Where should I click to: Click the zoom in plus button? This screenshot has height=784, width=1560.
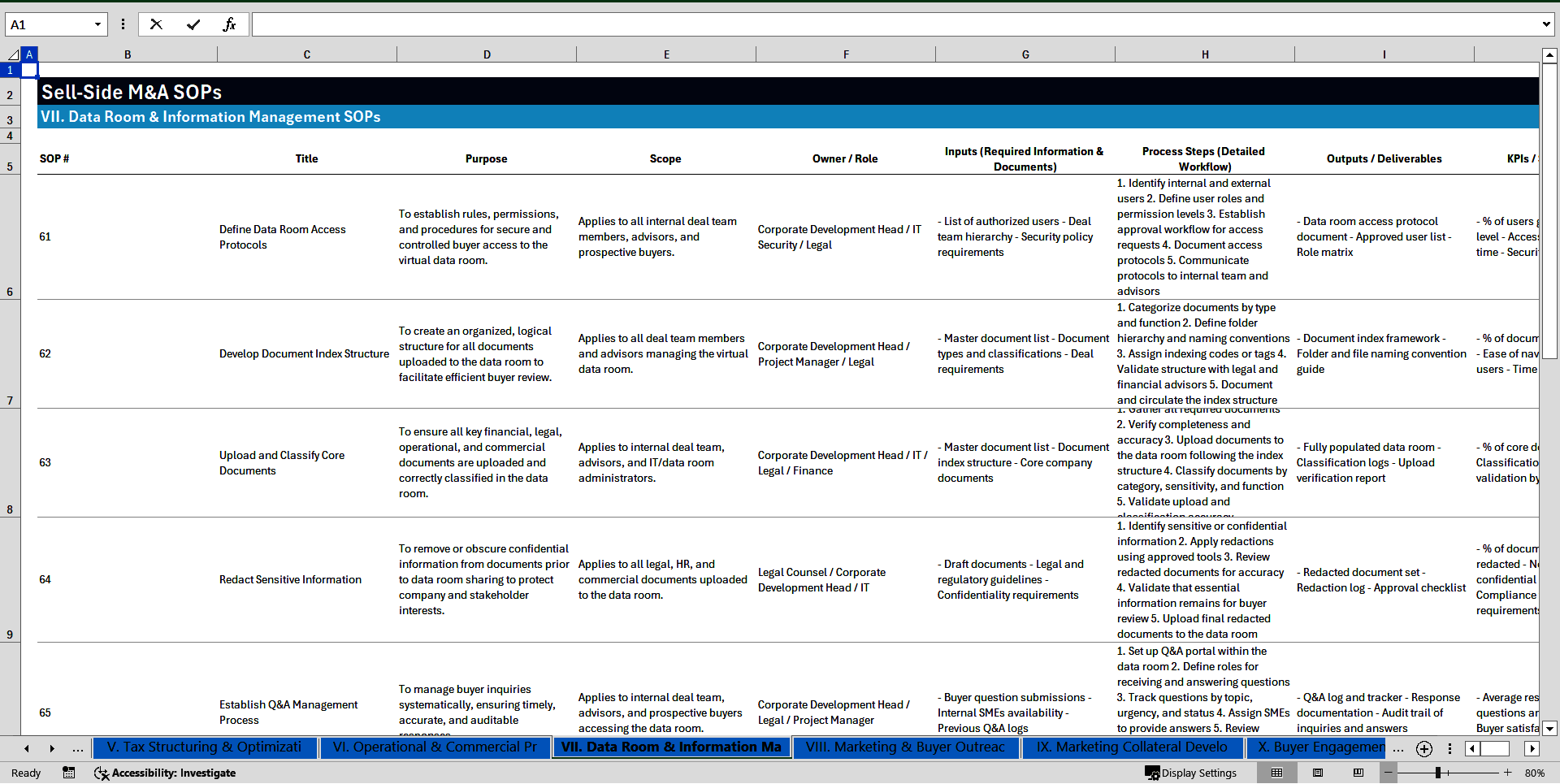[x=1508, y=773]
